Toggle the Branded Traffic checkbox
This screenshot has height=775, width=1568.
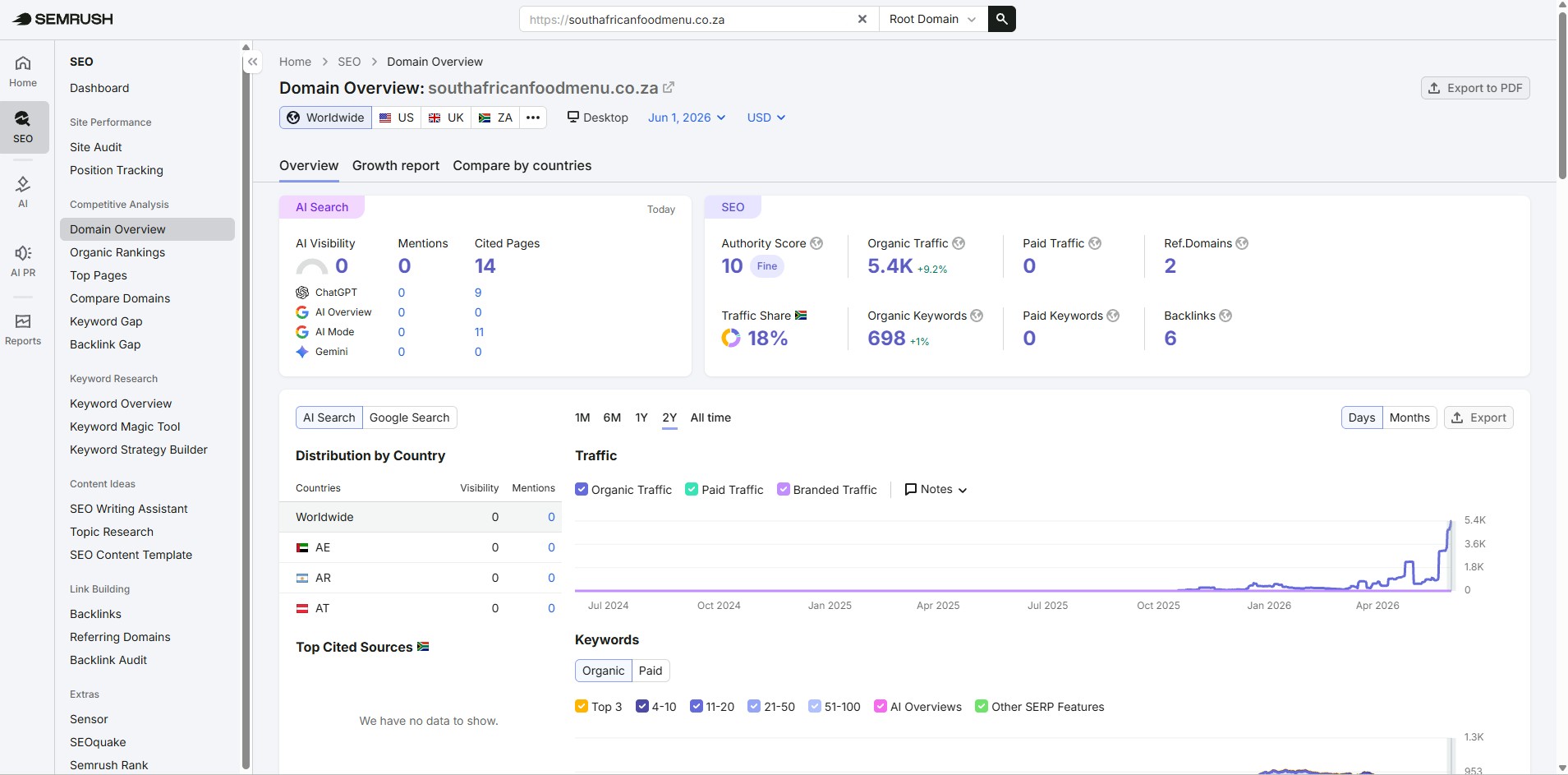coord(784,490)
